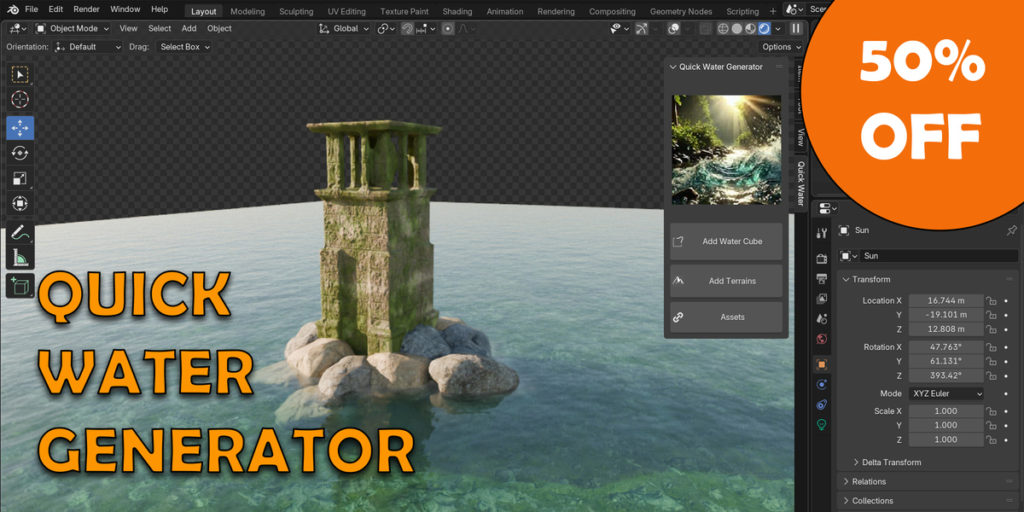Choose the Scale tool
This screenshot has height=512, width=1024.
pos(20,179)
